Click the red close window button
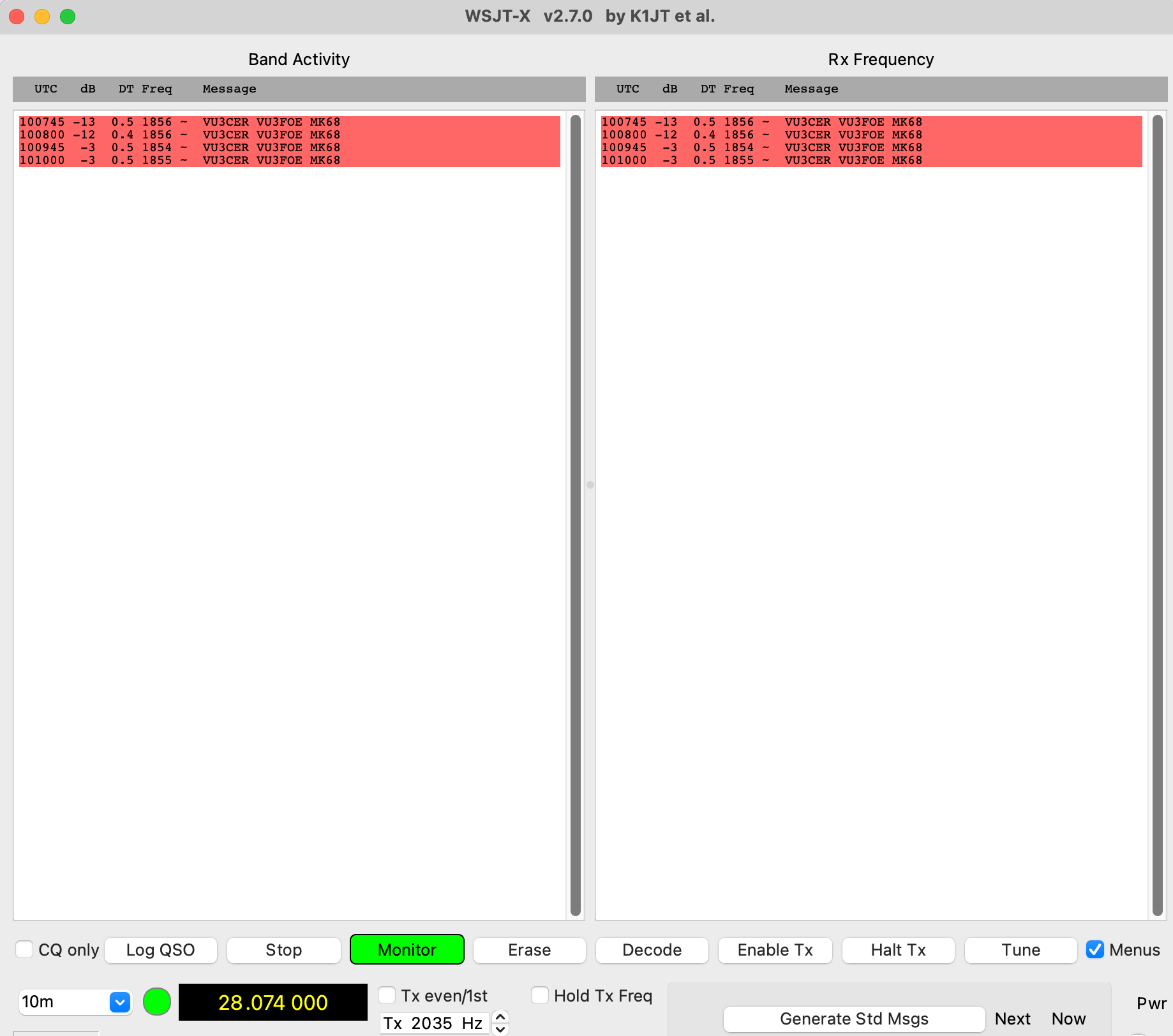 (17, 17)
